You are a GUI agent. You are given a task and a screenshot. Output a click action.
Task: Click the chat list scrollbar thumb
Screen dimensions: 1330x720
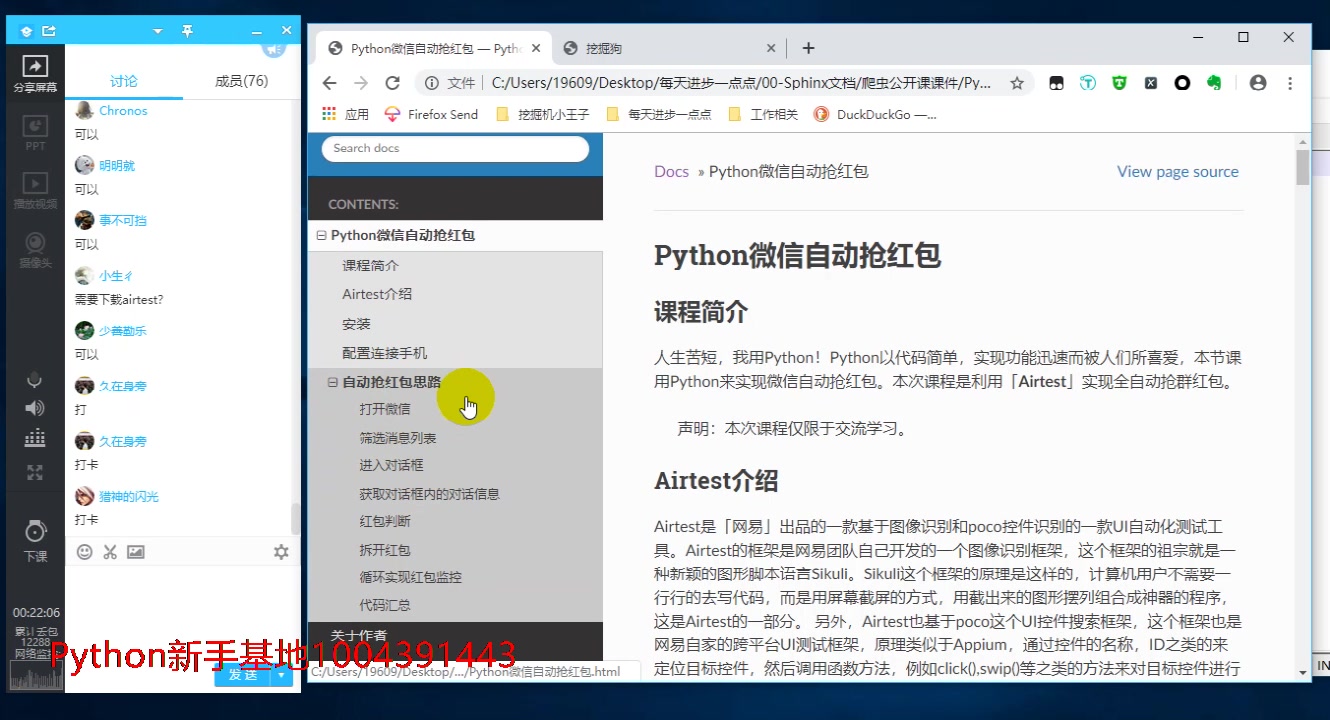tap(295, 518)
